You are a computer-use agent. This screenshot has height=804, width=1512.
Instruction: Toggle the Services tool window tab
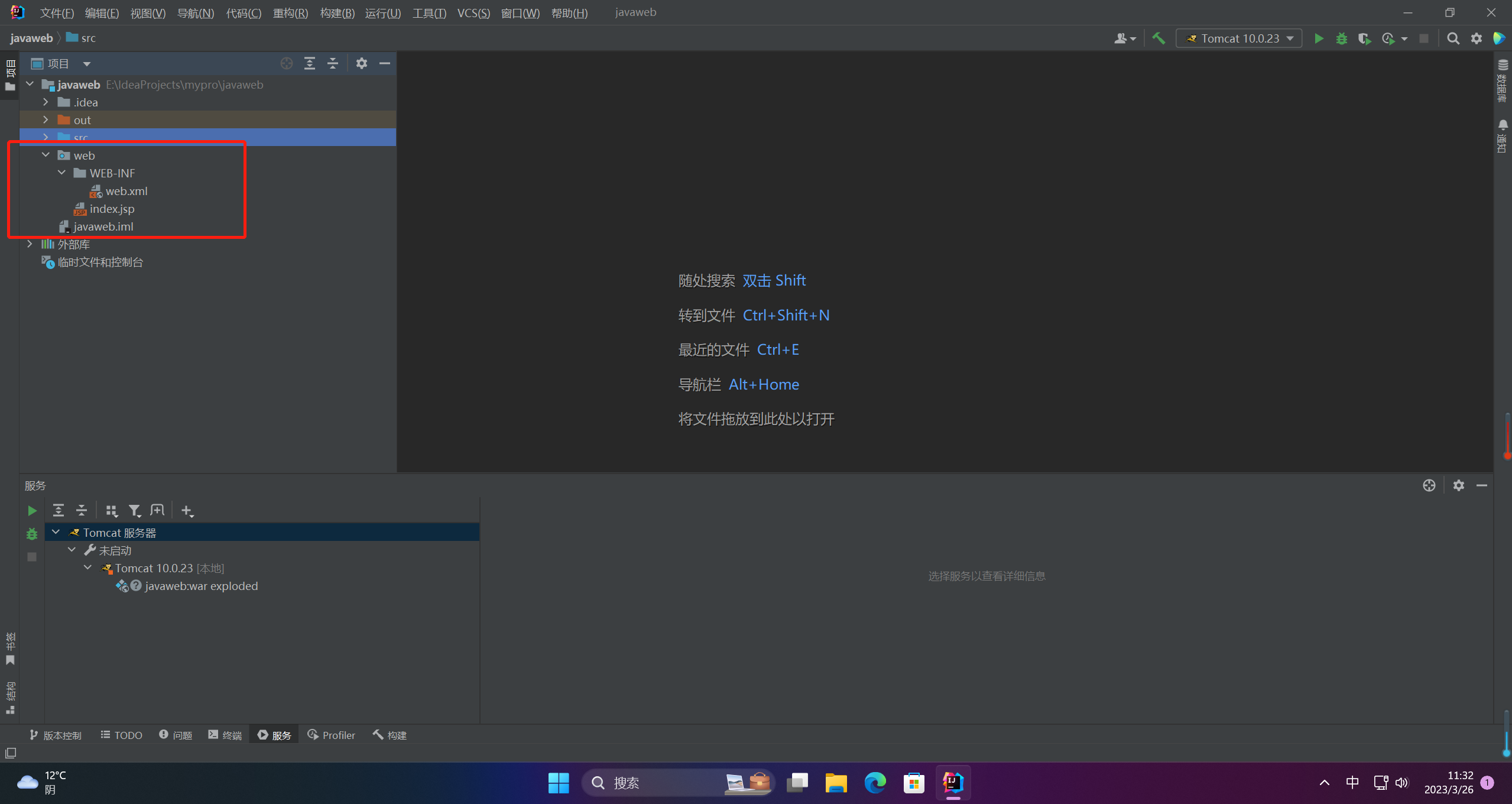coord(274,735)
